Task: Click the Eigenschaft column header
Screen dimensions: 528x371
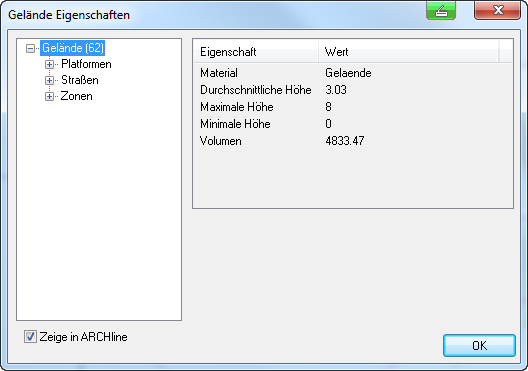Action: (x=256, y=52)
